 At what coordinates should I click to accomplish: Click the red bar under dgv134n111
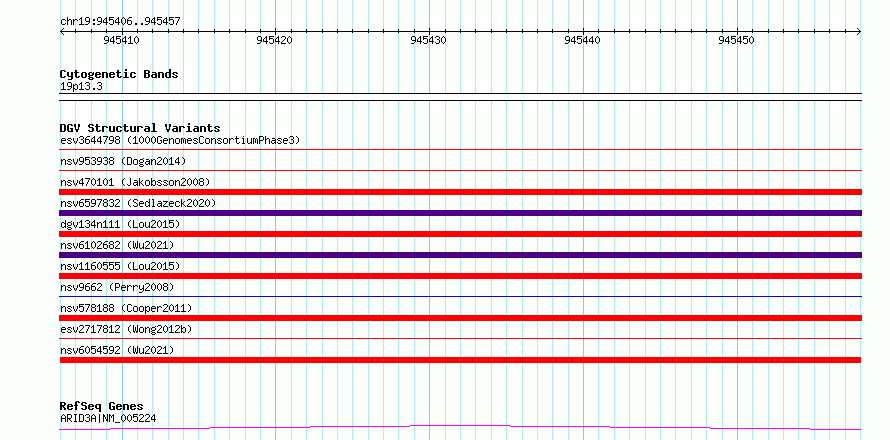coord(461,234)
